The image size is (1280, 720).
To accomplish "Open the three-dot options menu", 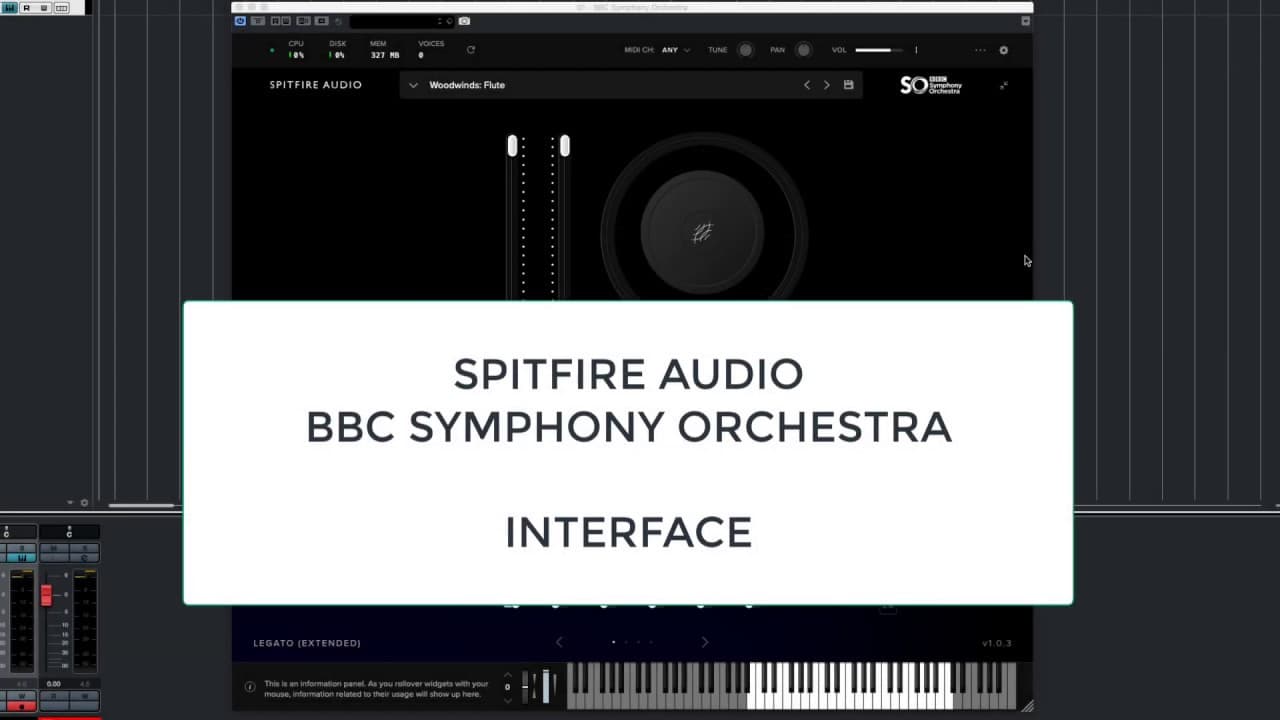I will point(980,50).
